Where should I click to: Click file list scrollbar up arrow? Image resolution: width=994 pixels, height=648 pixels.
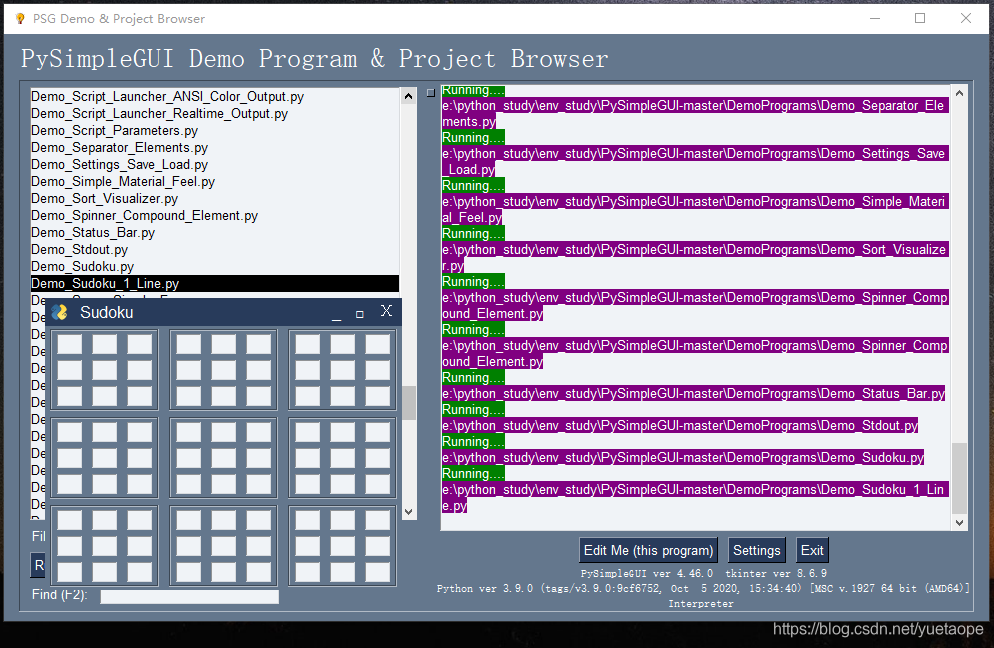[409, 96]
